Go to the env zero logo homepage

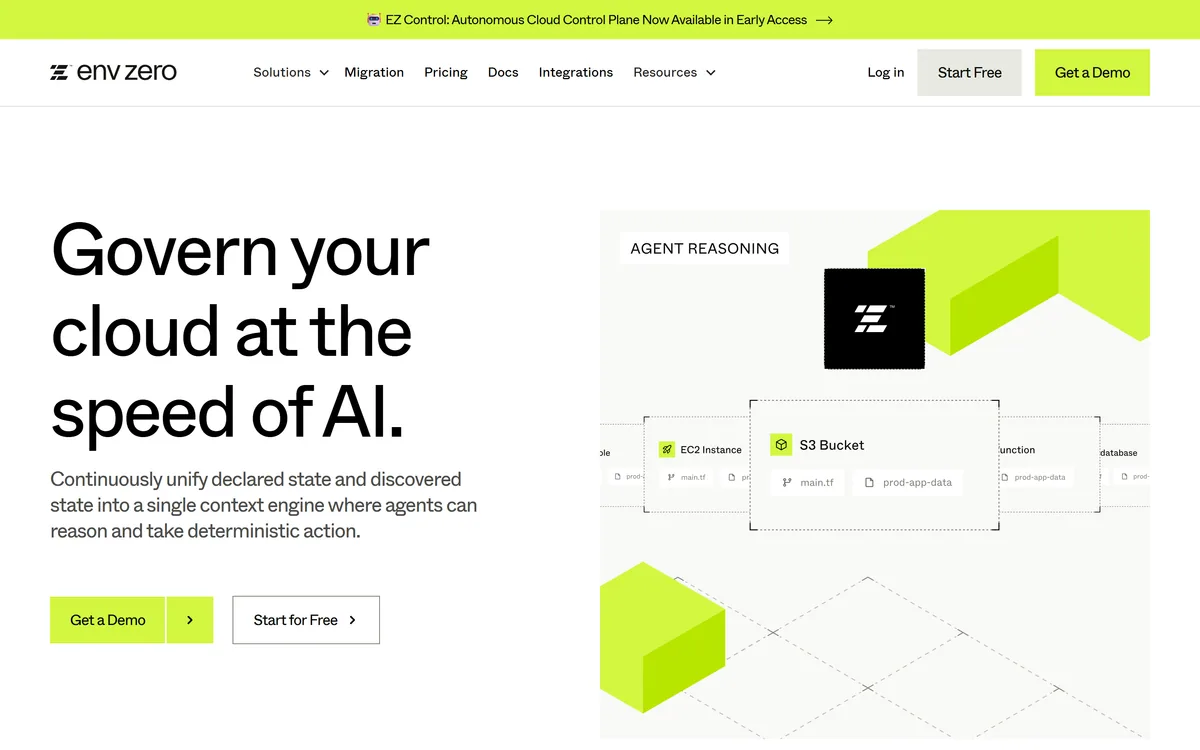point(113,72)
